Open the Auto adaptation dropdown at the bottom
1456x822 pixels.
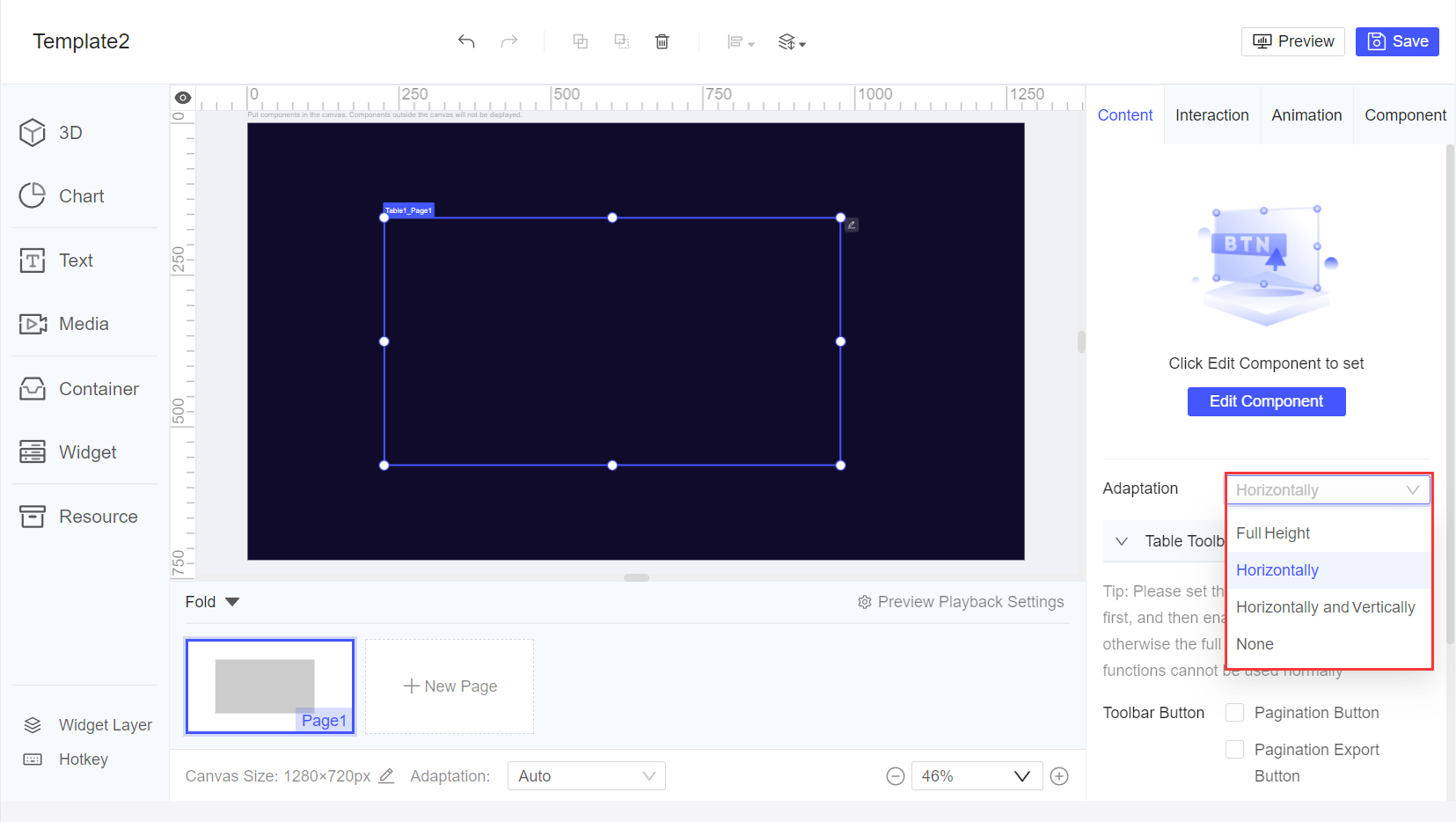pos(586,775)
